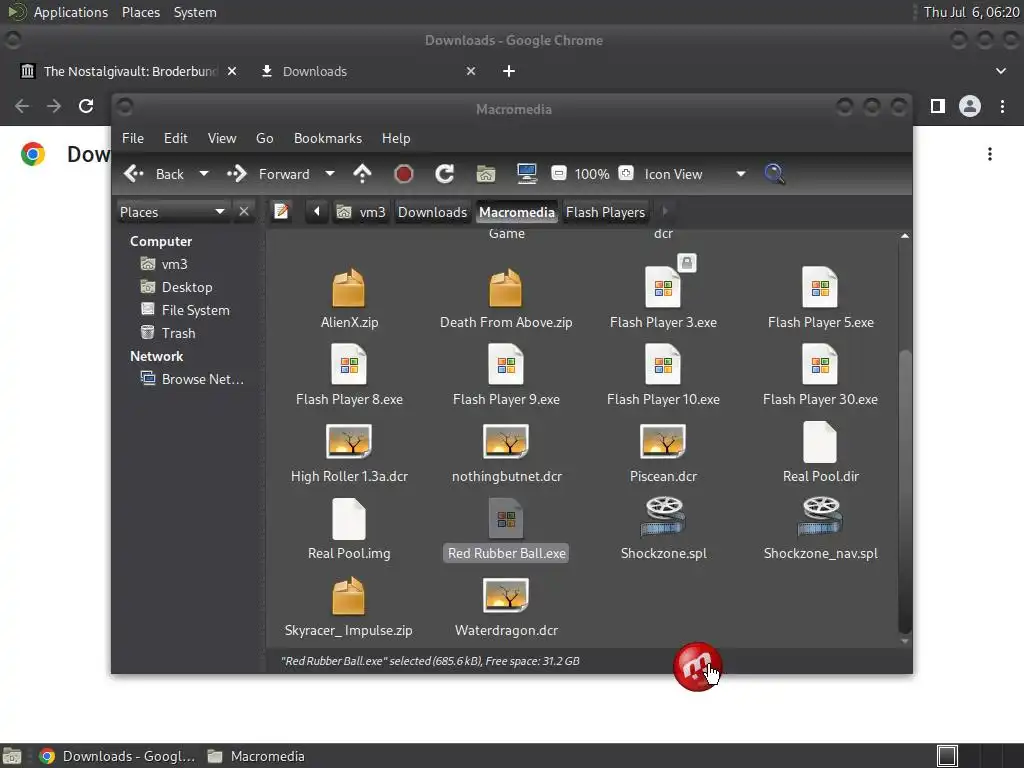Click Macromedia path bar button
Viewport: 1024px width, 768px height.
[x=517, y=212]
